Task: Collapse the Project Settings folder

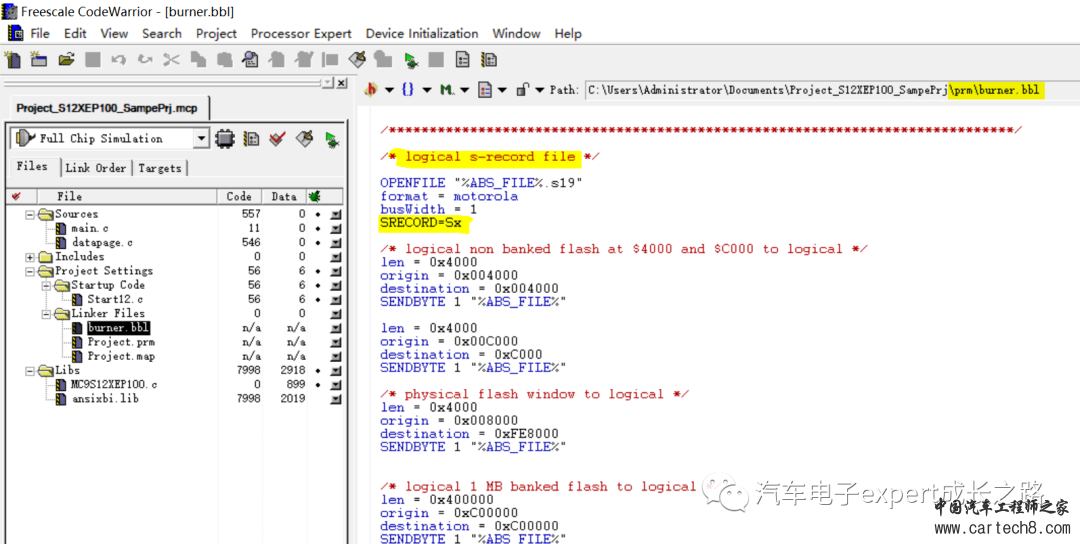Action: (30, 271)
